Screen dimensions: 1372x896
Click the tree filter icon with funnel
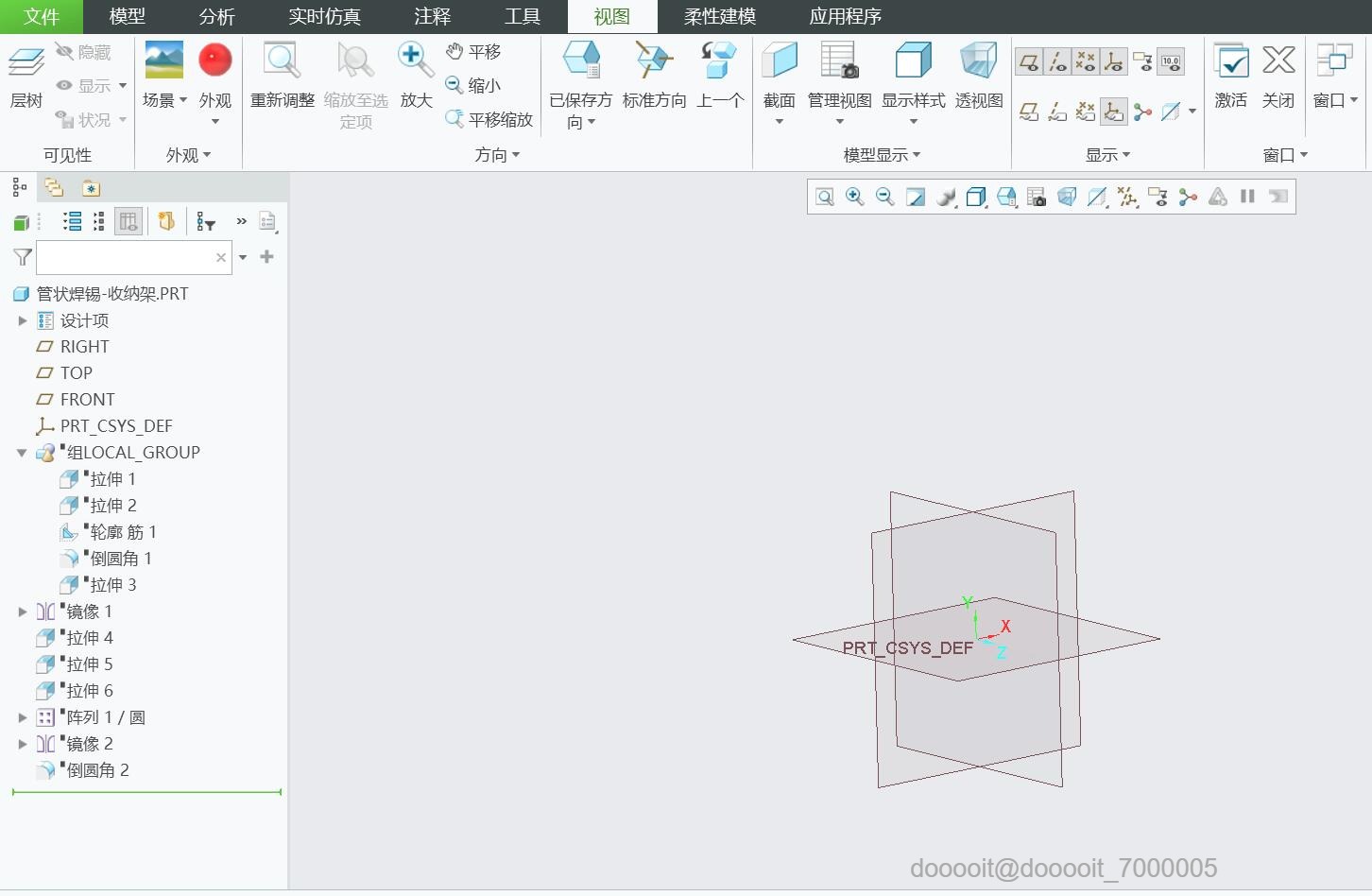(206, 222)
